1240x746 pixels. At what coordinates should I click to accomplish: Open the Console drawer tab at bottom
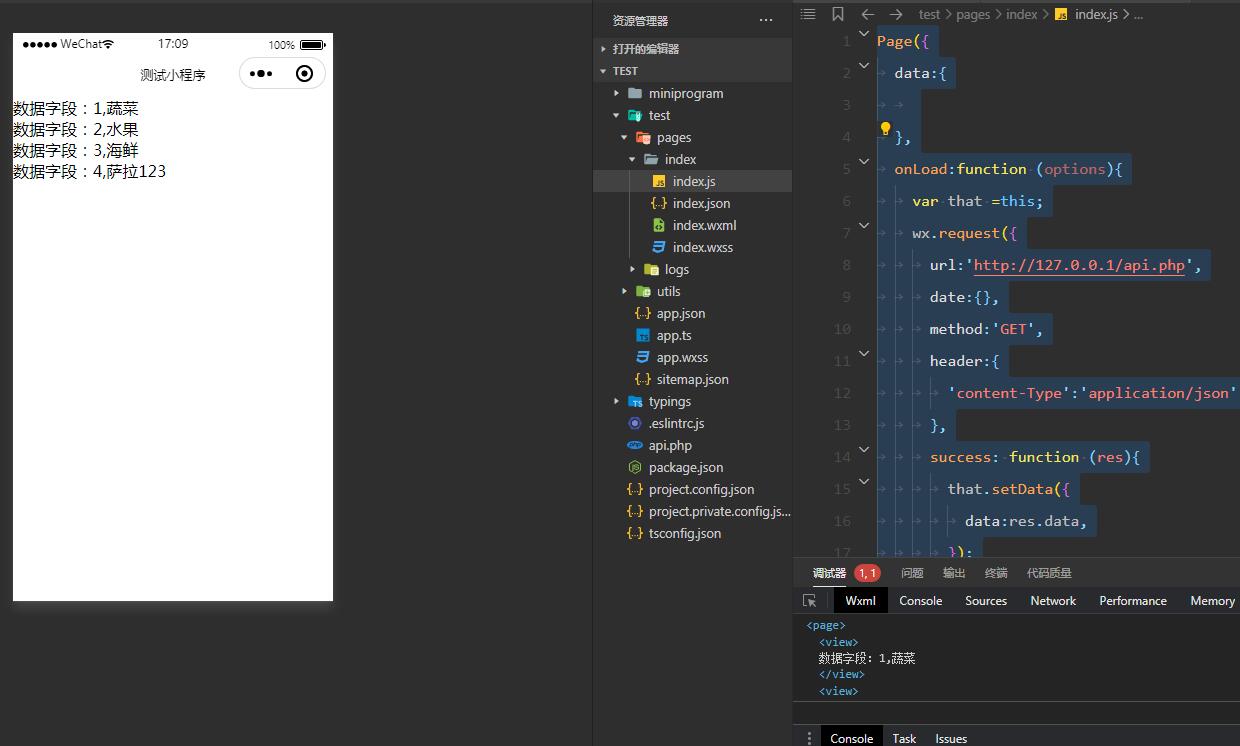[852, 738]
